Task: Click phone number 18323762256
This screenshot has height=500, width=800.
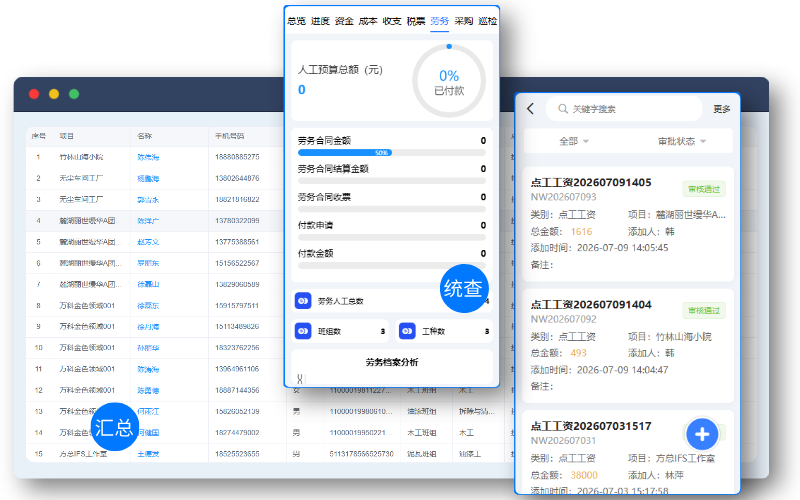Action: pos(237,348)
